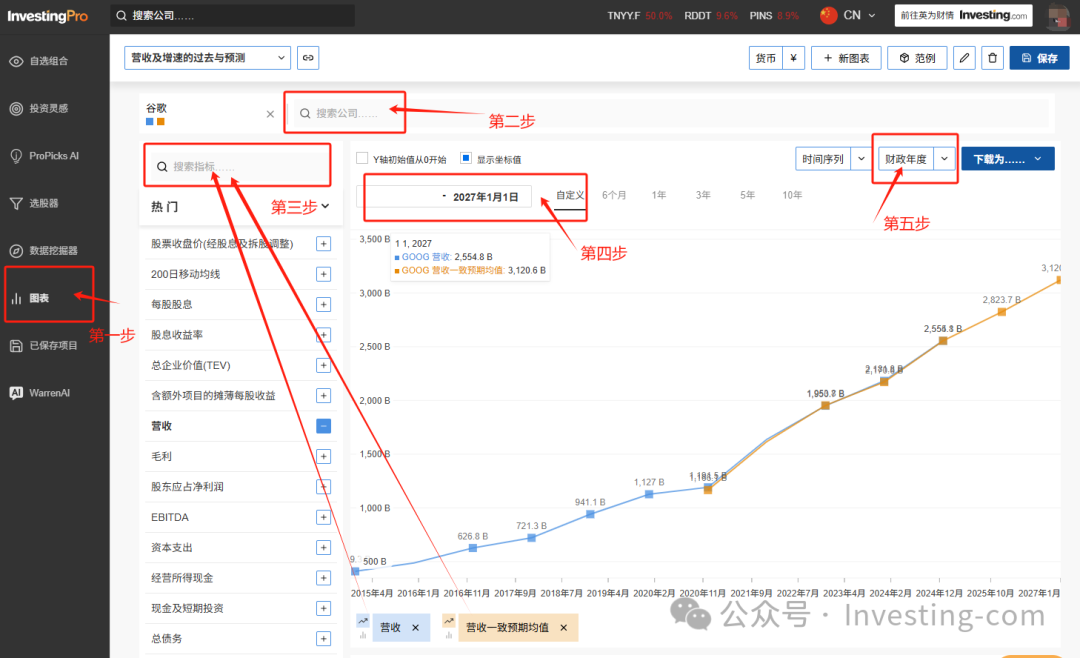Create a new chart with 新图表
The width and height of the screenshot is (1080, 658).
pyautogui.click(x=846, y=58)
